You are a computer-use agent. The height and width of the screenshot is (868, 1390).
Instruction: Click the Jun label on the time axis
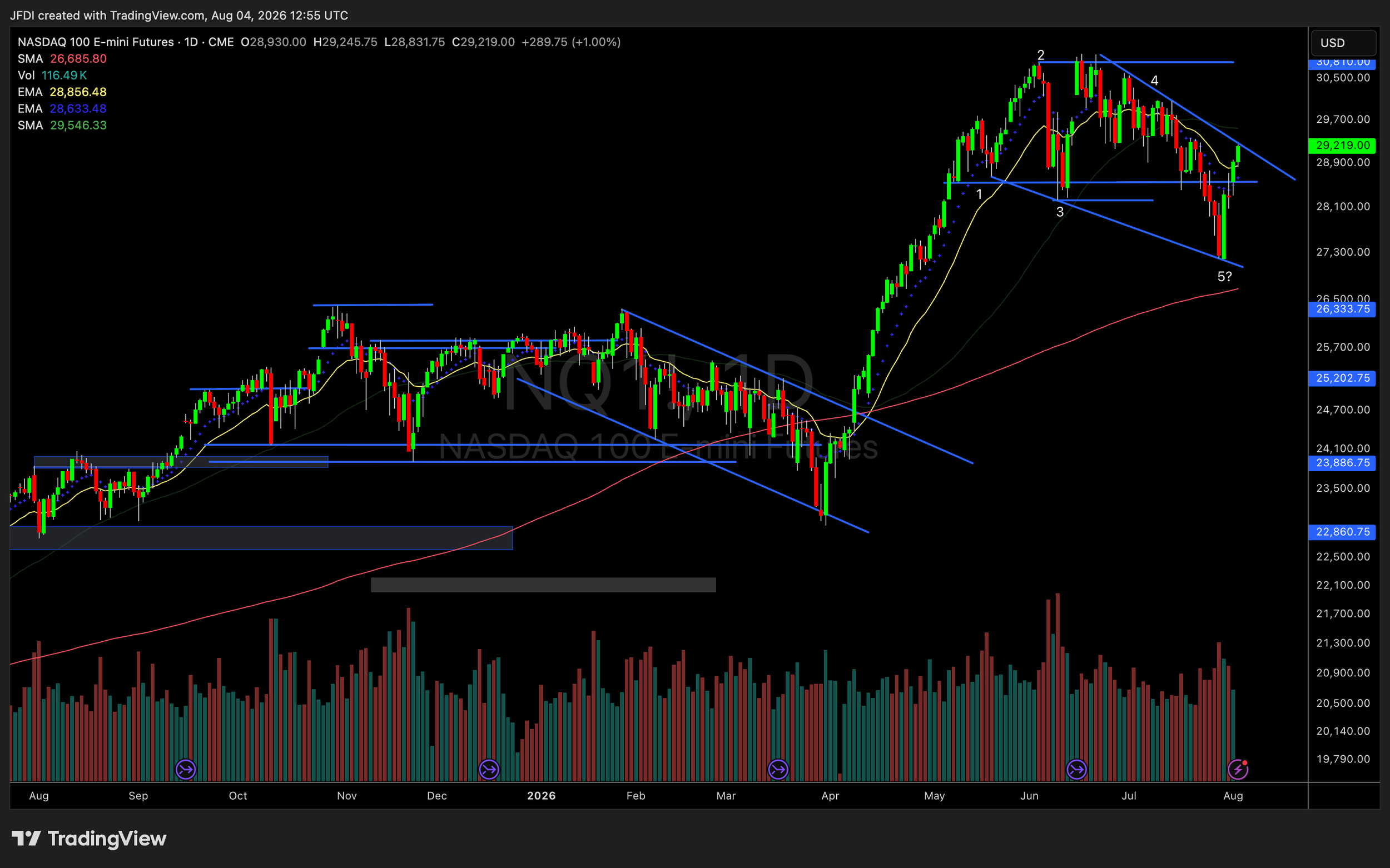[x=1029, y=796]
